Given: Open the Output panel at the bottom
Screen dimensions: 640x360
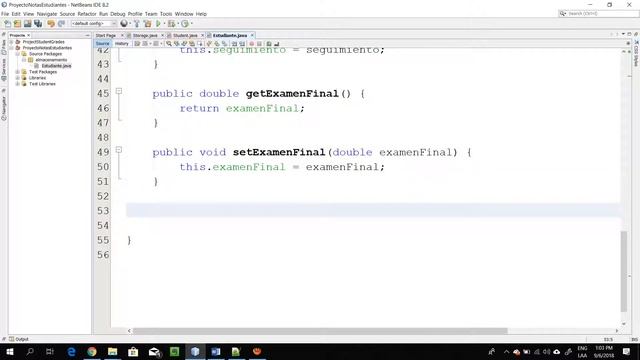Looking at the screenshot, I should 19,339.
